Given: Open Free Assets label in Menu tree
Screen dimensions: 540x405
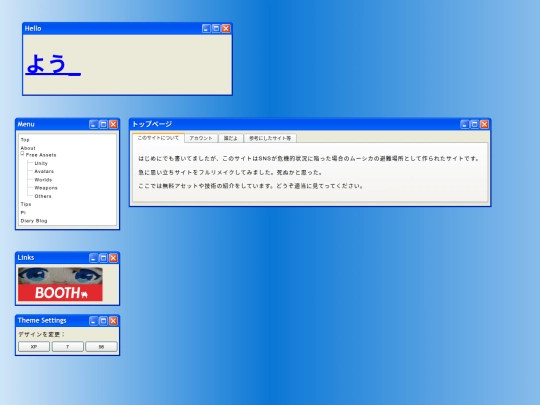Looking at the screenshot, I should (x=41, y=155).
